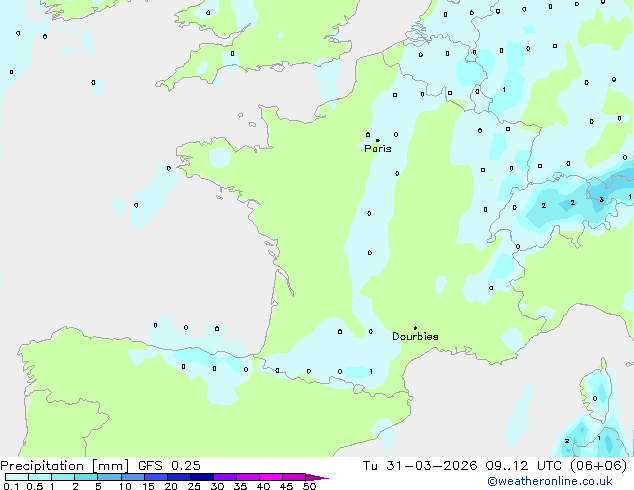Select the 25 mm dark blue legend swatch
The width and height of the screenshot is (634, 490).
[x=202, y=477]
